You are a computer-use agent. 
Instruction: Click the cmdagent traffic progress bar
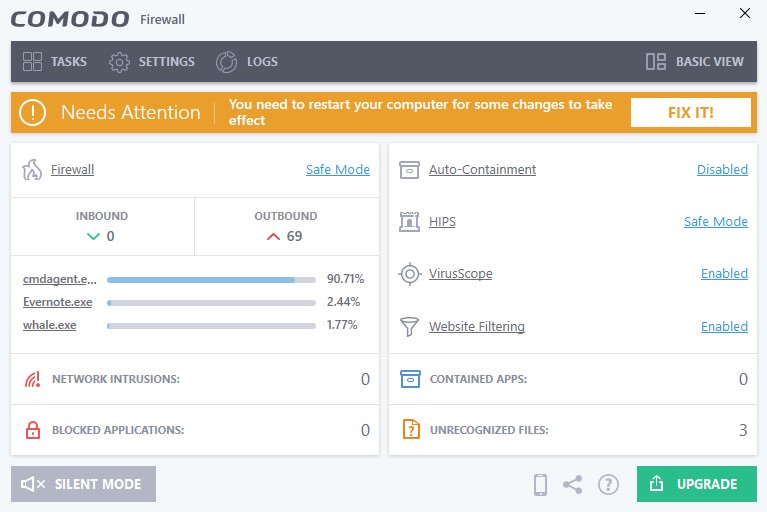pos(211,280)
